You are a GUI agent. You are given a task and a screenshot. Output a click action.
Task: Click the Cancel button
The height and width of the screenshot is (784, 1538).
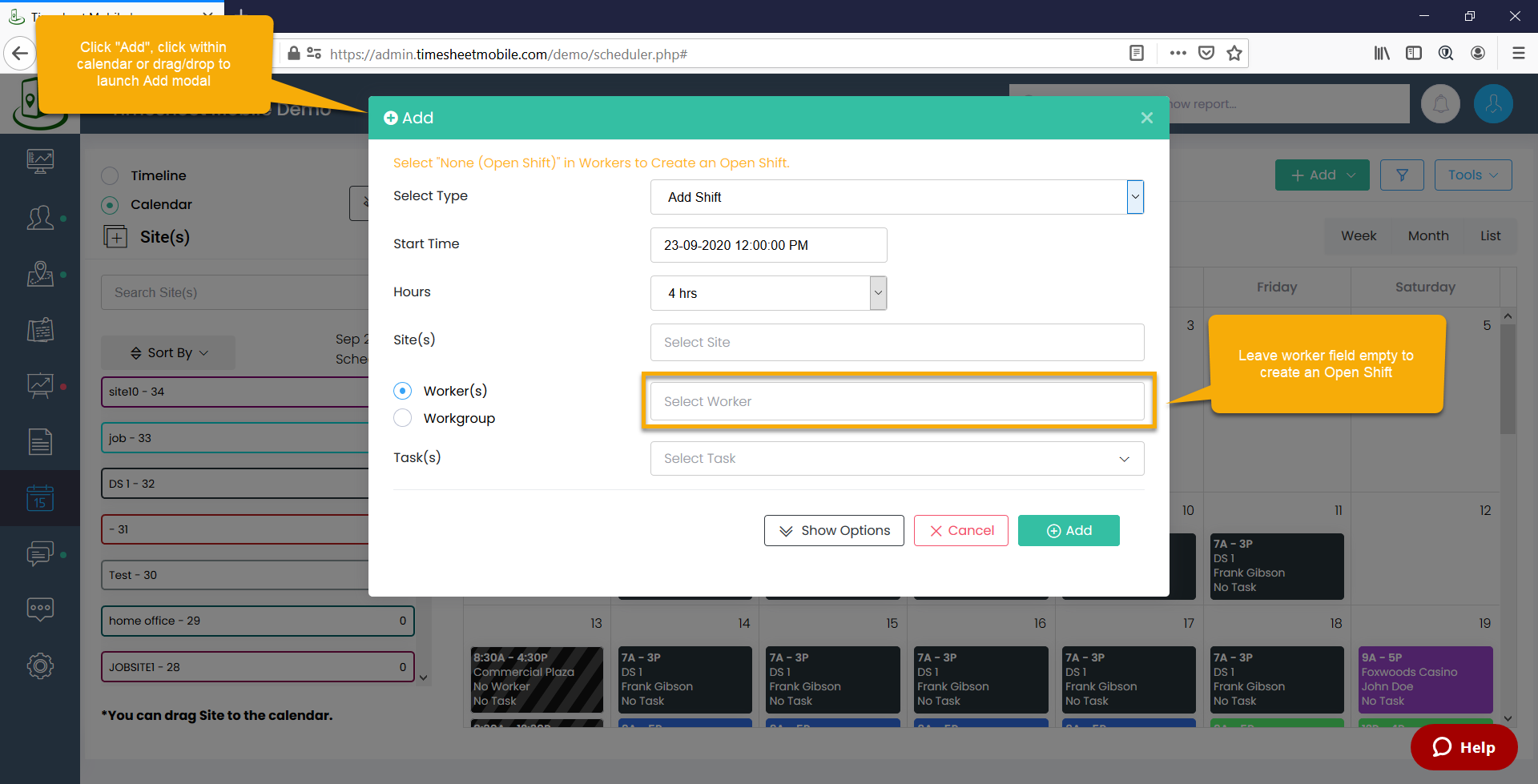click(960, 530)
